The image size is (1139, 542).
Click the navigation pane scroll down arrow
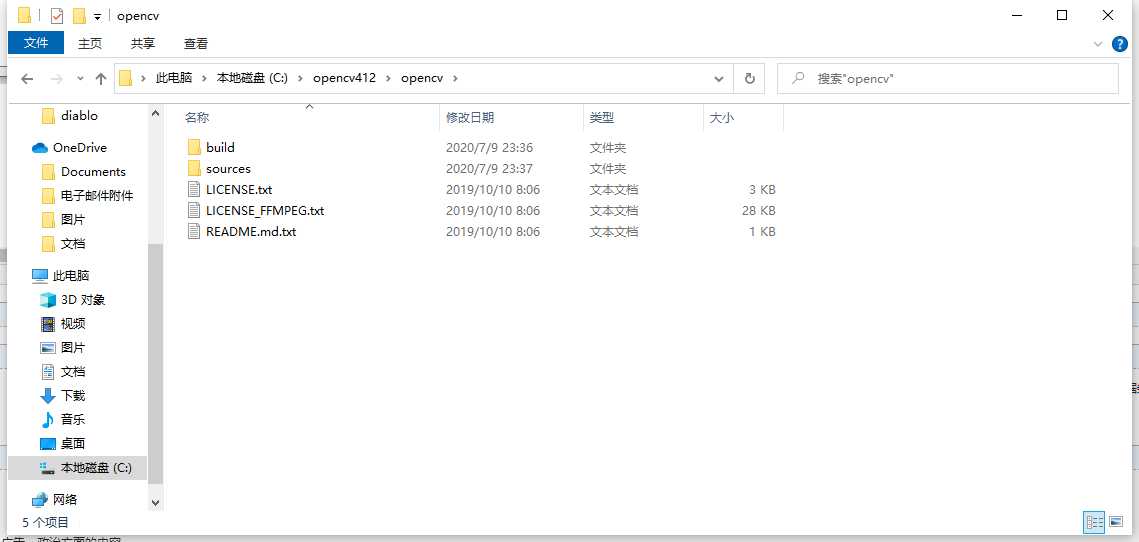(x=155, y=502)
